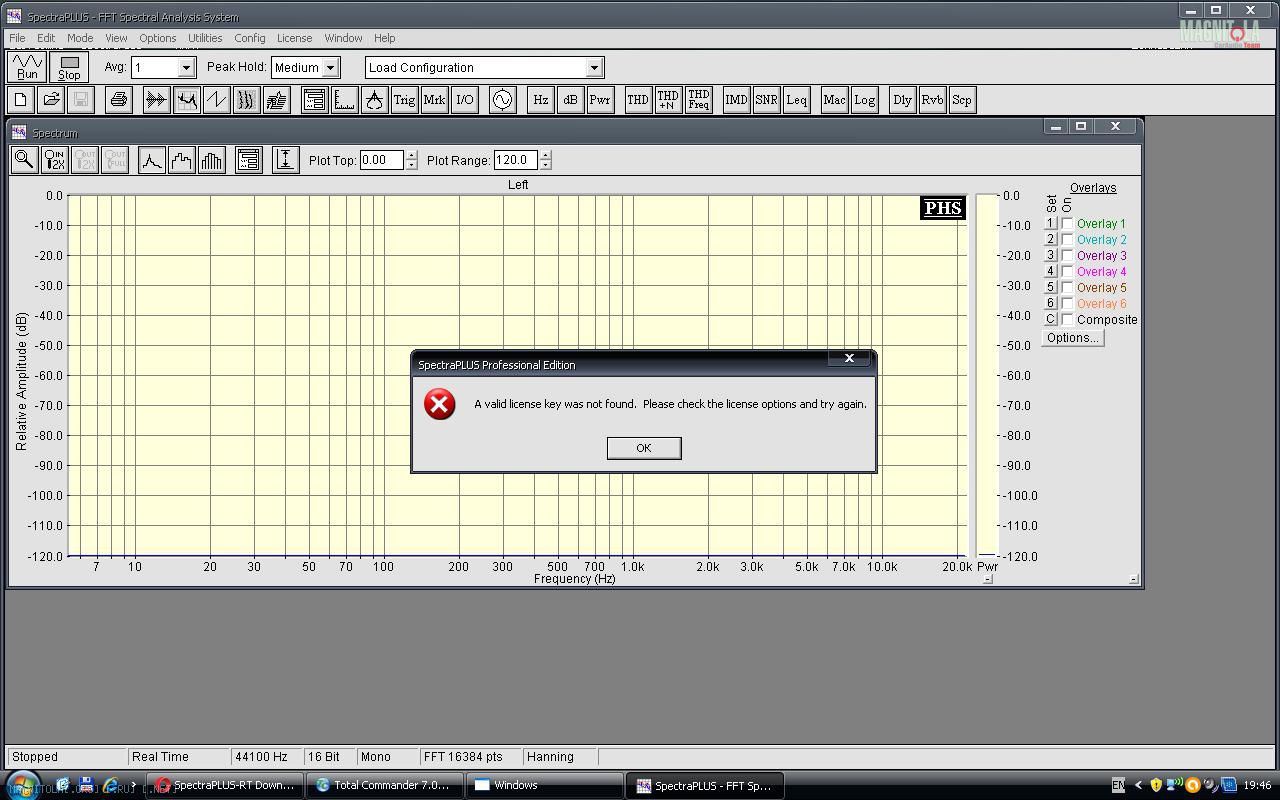Click the Run button in the toolbar
Image resolution: width=1280 pixels, height=800 pixels.
click(x=27, y=67)
